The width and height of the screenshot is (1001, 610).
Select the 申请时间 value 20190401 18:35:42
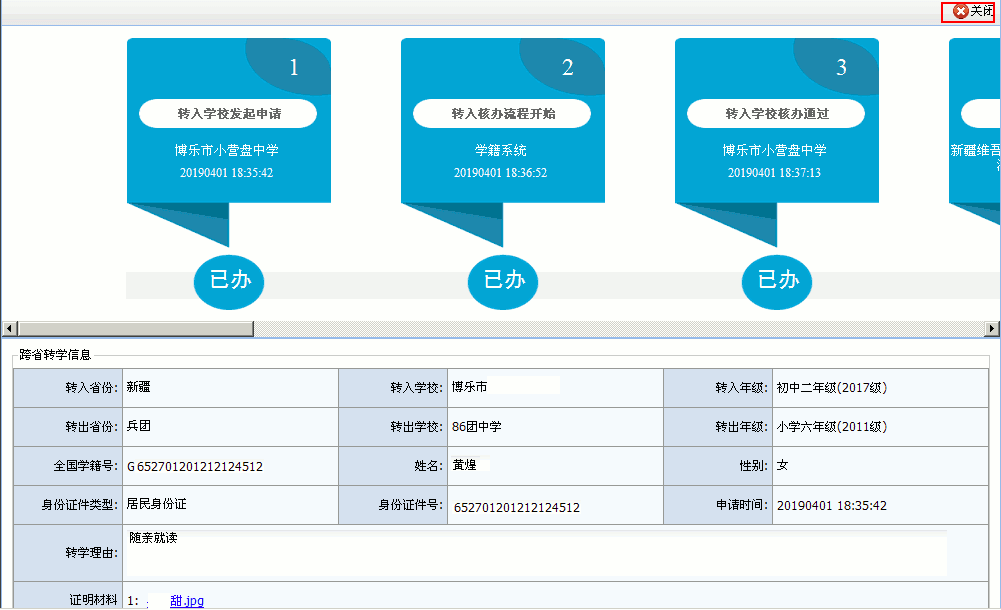(832, 505)
